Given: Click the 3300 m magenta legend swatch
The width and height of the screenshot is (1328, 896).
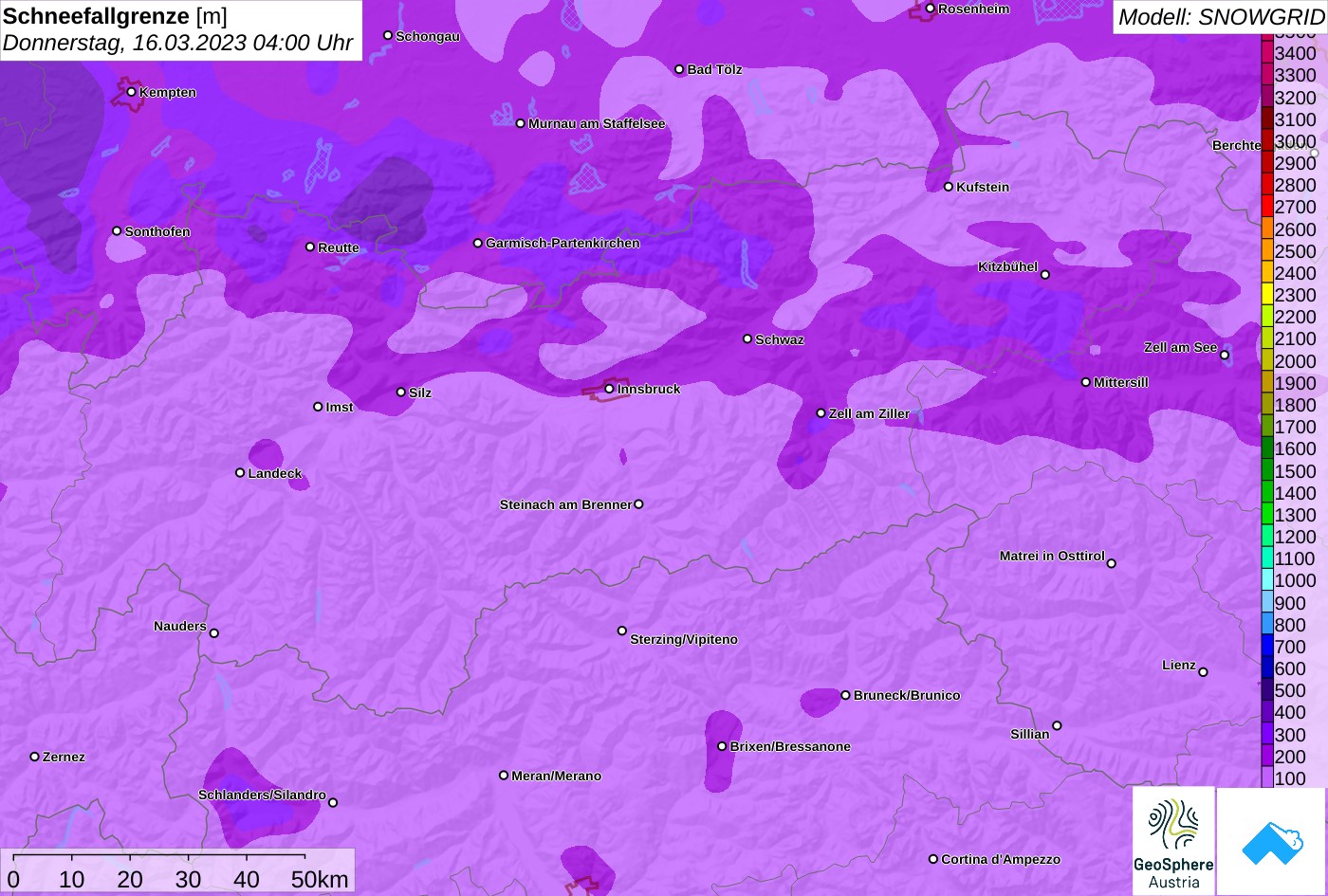Looking at the screenshot, I should pyautogui.click(x=1266, y=74).
